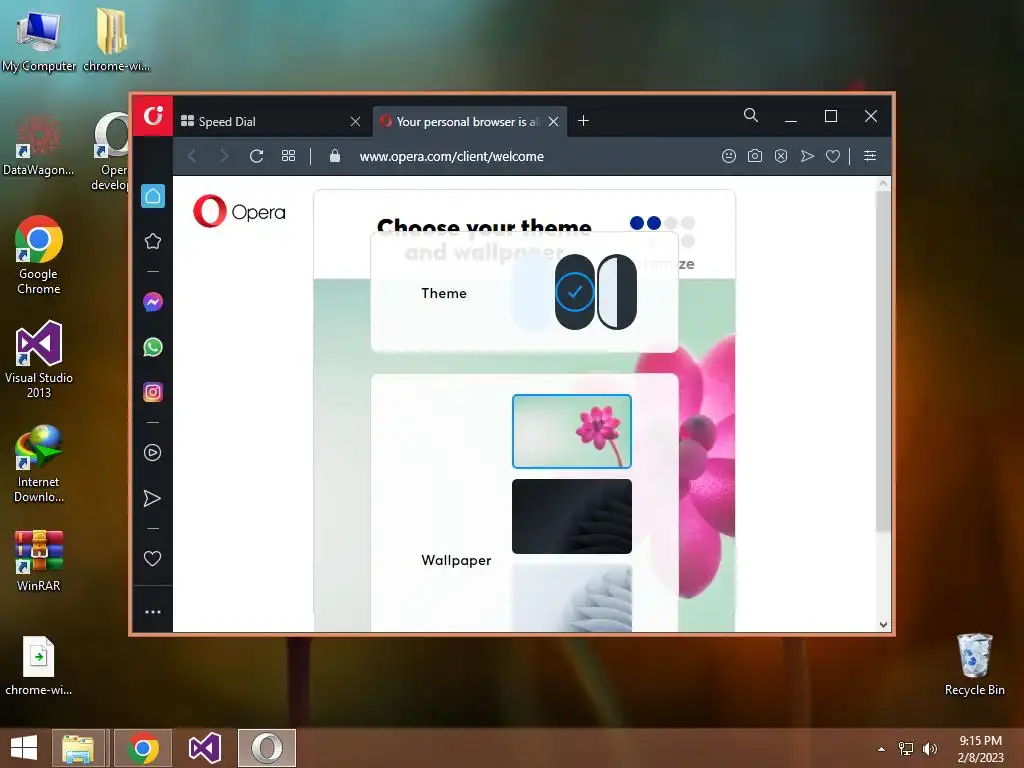The width and height of the screenshot is (1024, 768).
Task: Take a snapshot with camera icon
Action: click(x=755, y=156)
